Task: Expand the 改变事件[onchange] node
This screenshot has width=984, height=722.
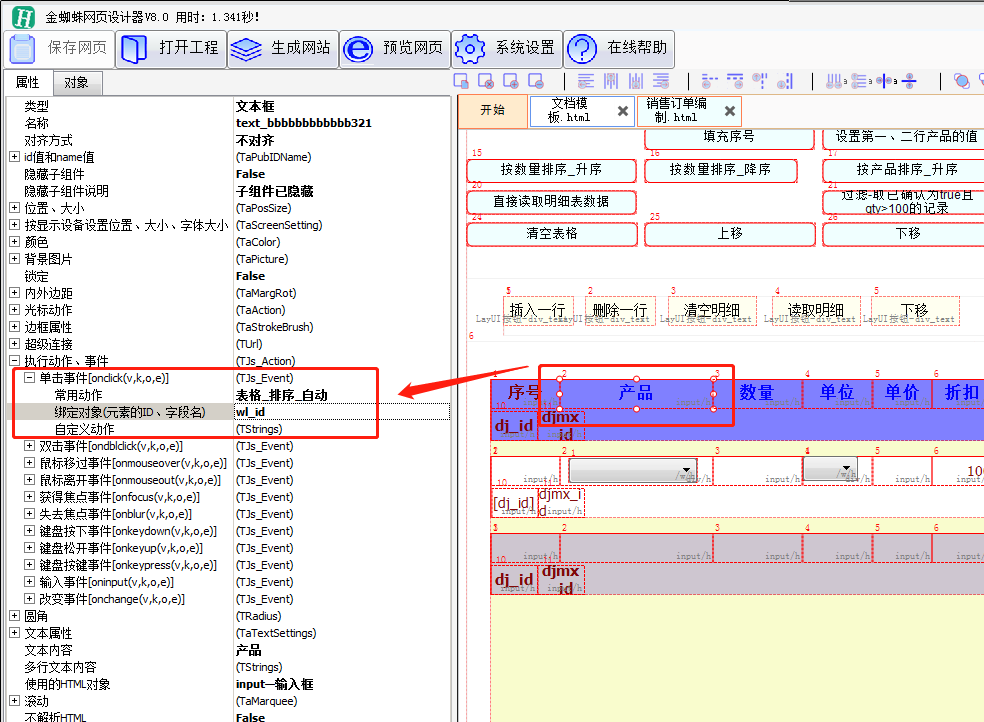Action: pyautogui.click(x=29, y=598)
